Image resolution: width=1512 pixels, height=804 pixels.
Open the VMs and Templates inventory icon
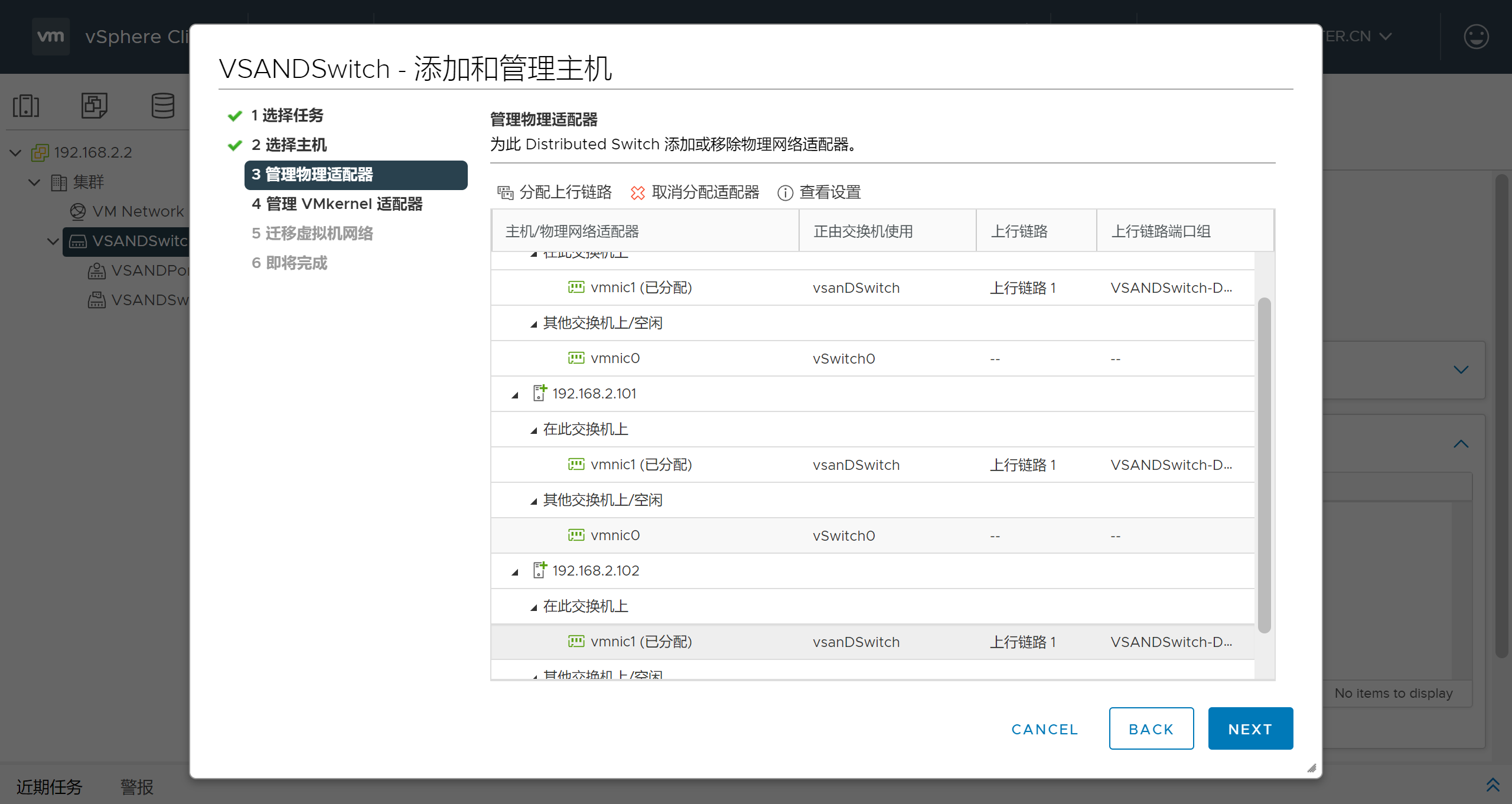94,106
